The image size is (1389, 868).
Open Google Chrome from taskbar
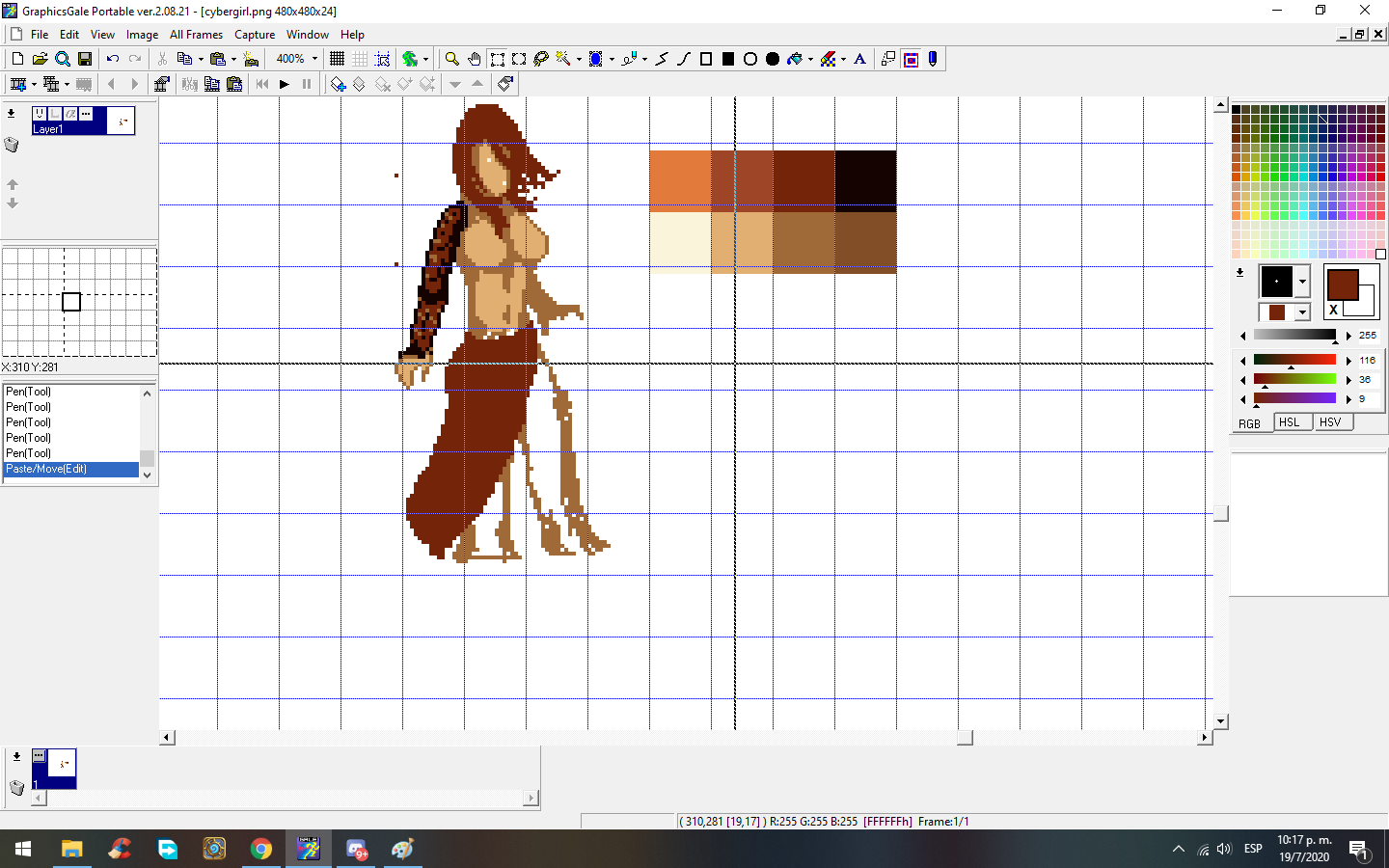(x=261, y=849)
